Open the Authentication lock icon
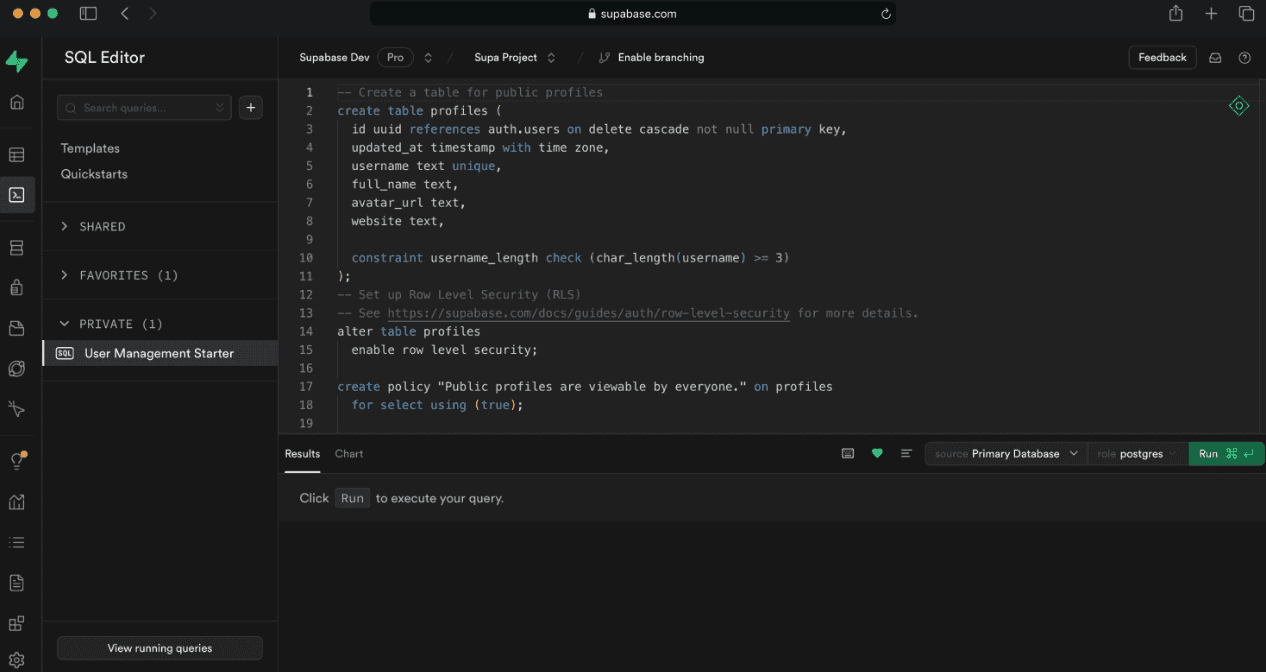The height and width of the screenshot is (672, 1266). click(x=16, y=287)
